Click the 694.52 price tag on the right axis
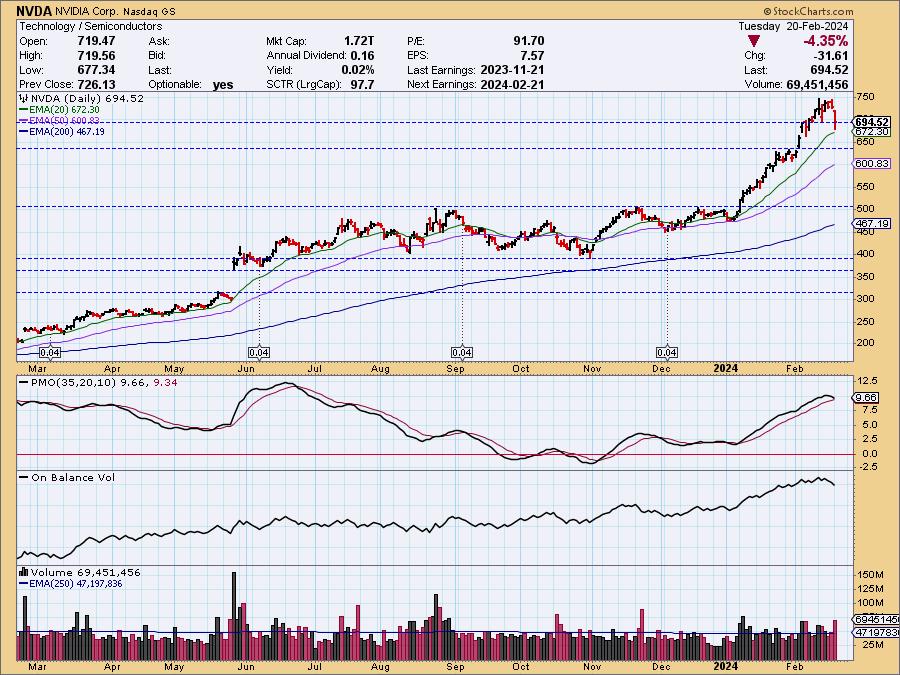Screen dimensions: 900x675 pyautogui.click(x=872, y=122)
